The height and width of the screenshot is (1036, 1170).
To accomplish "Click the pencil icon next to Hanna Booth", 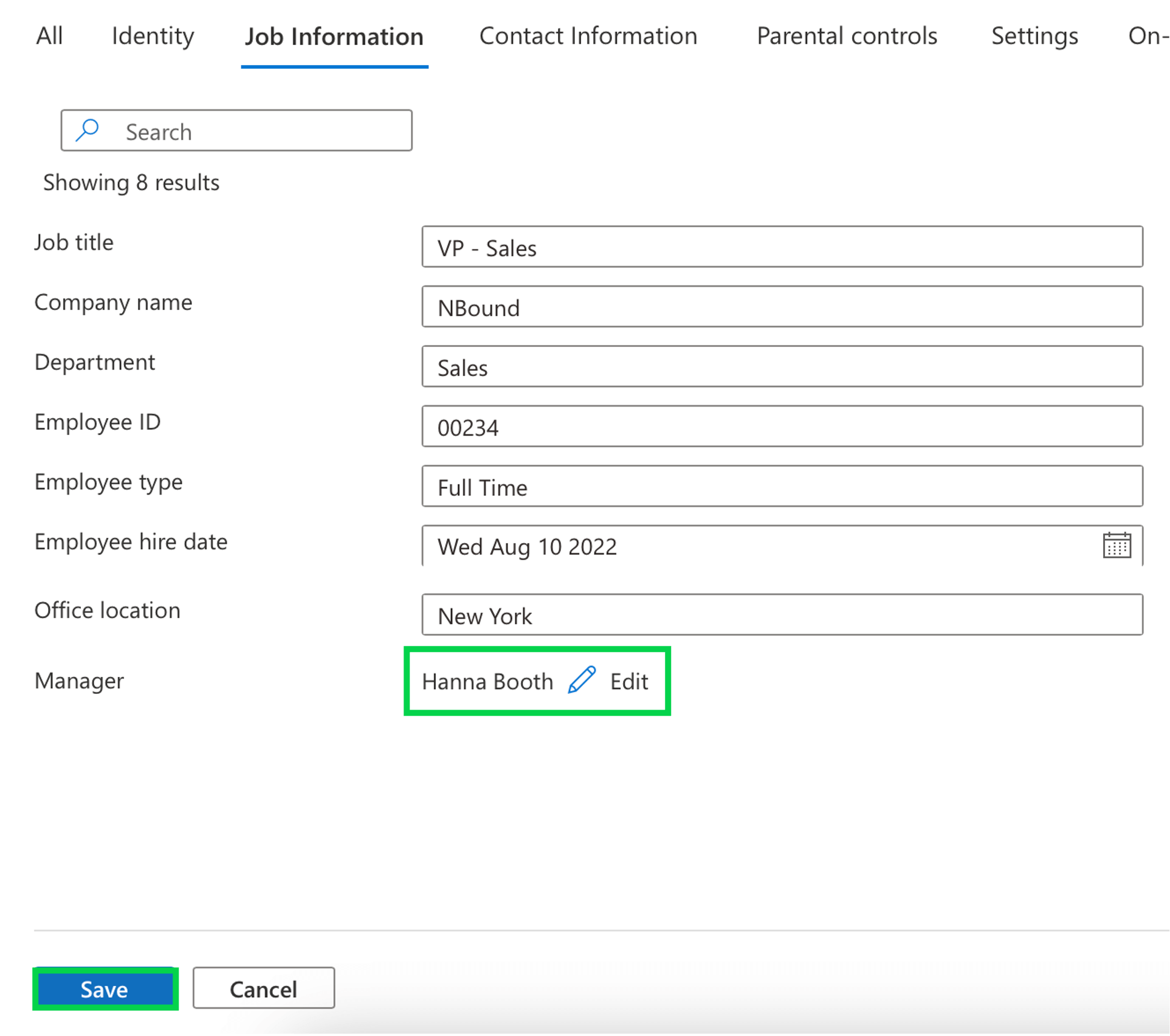I will [581, 681].
